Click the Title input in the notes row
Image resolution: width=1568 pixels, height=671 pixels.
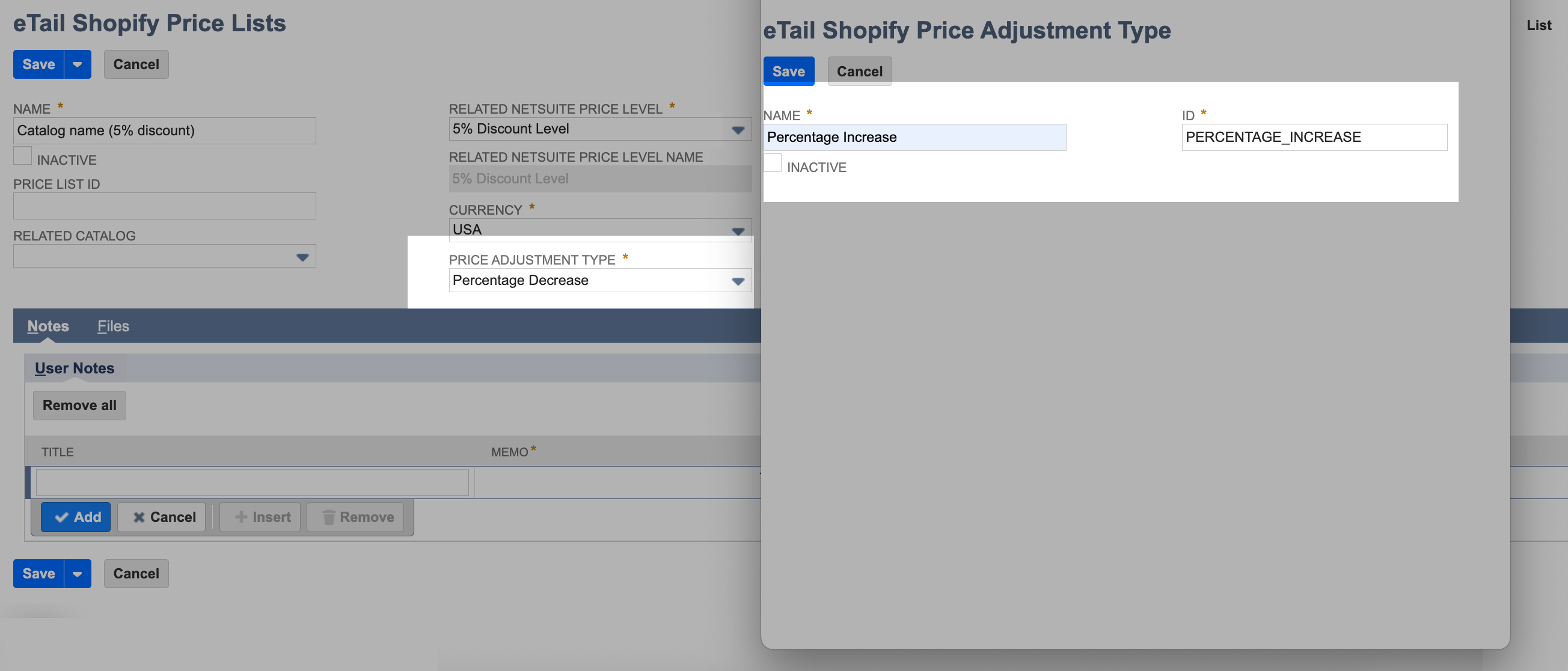tap(252, 482)
